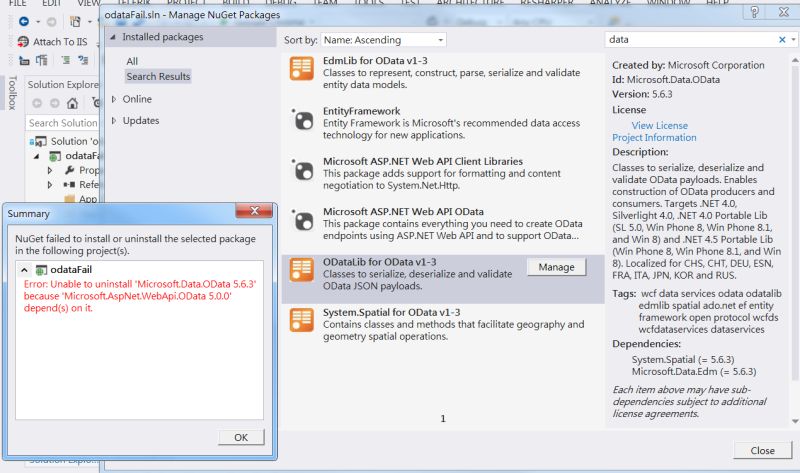Click OK in the Summary dialog

241,437
